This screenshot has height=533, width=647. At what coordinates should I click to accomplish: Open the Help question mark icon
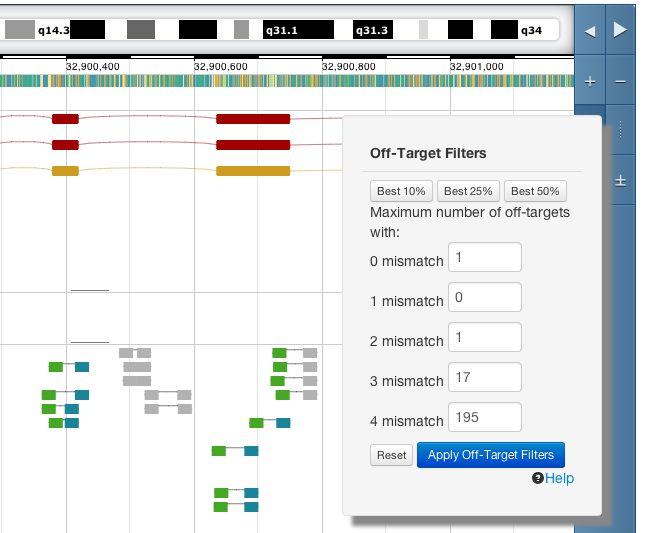coord(538,479)
